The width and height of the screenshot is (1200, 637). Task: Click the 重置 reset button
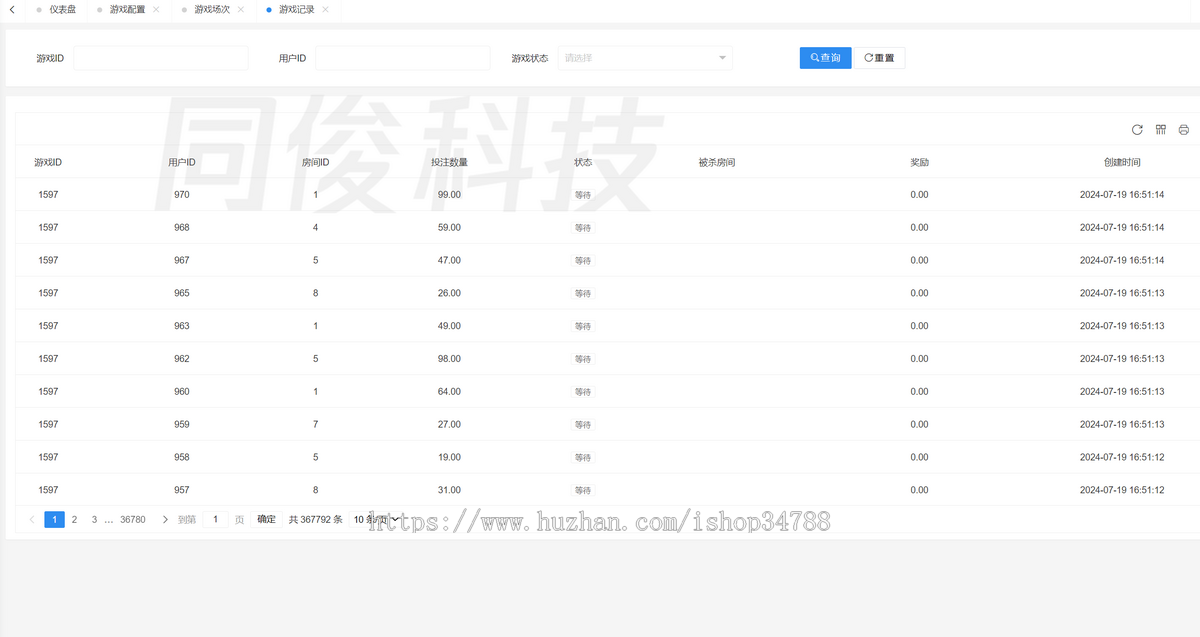(x=879, y=58)
